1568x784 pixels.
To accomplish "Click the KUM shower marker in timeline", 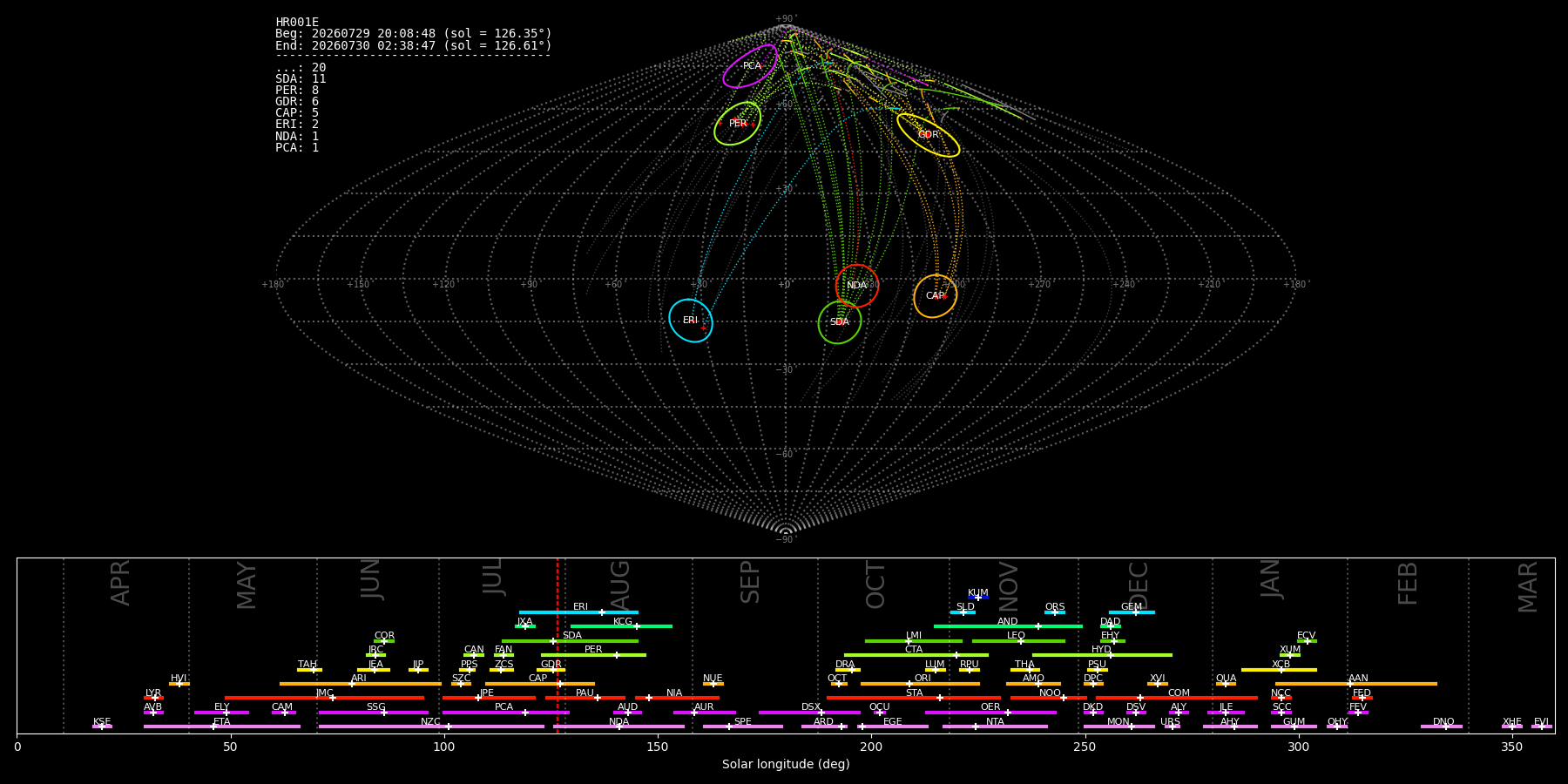I will (978, 598).
